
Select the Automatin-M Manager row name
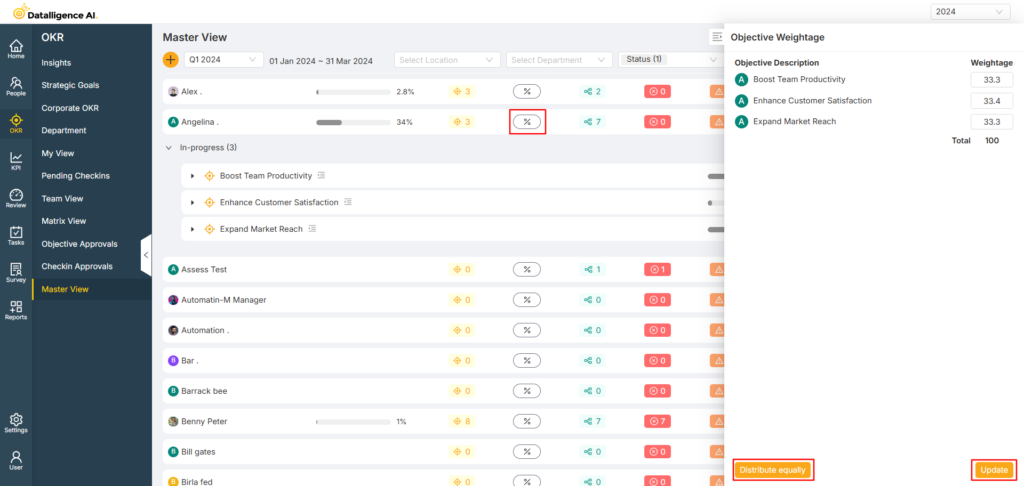[x=223, y=300]
